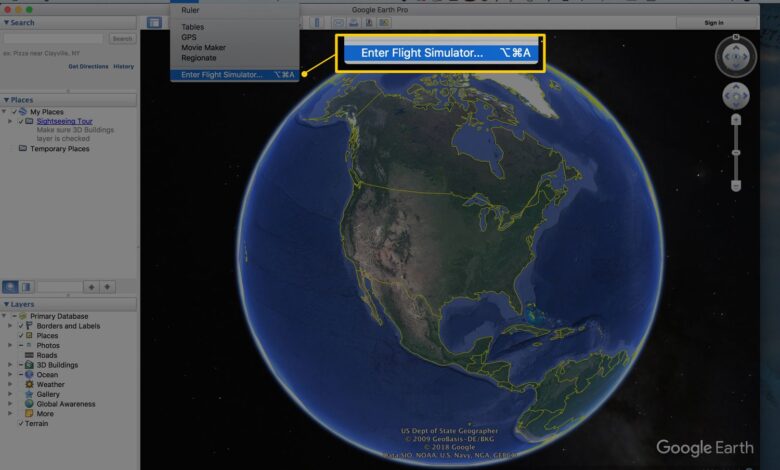The image size is (780, 470).
Task: Click the move item up arrow
Action: 91,287
